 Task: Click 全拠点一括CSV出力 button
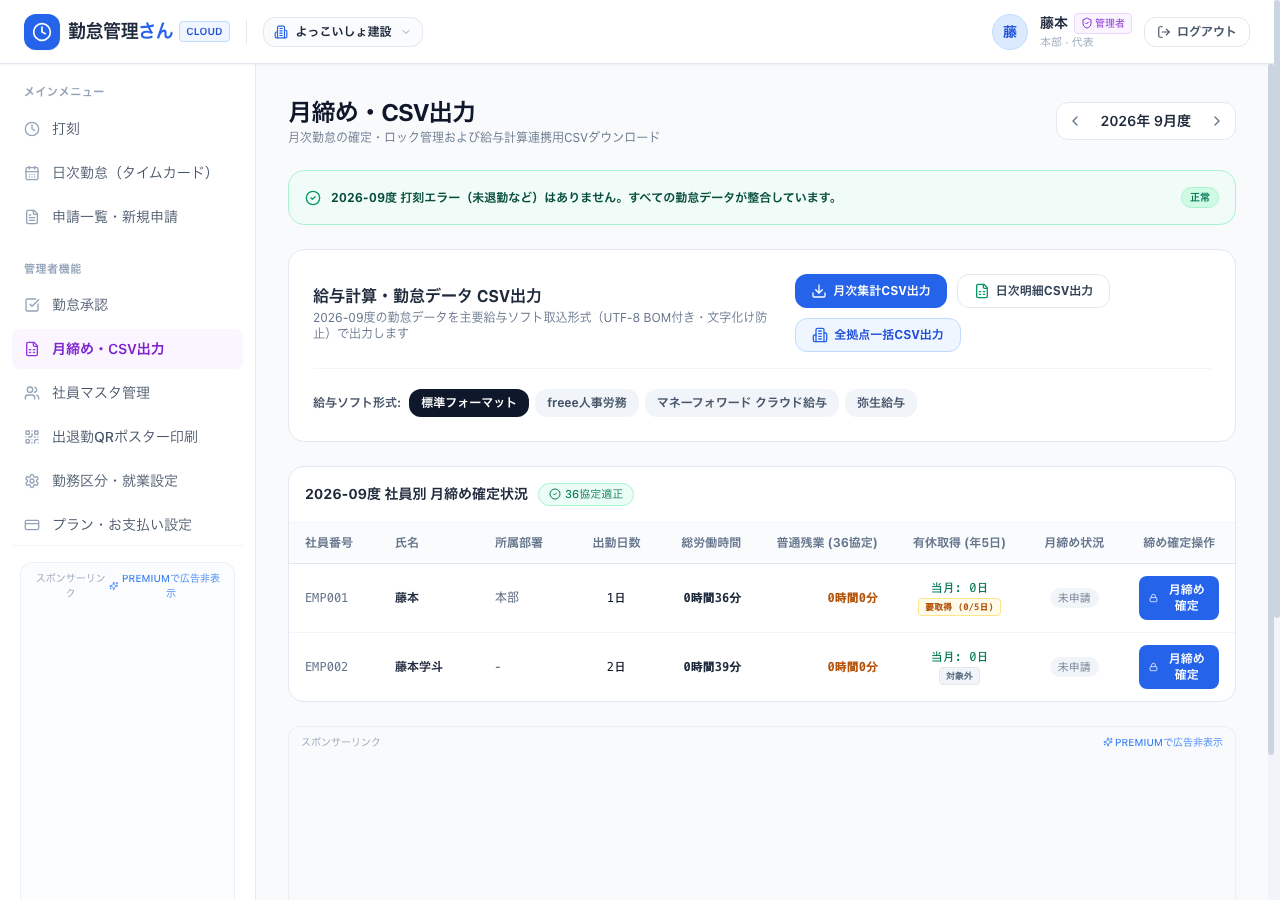(878, 335)
